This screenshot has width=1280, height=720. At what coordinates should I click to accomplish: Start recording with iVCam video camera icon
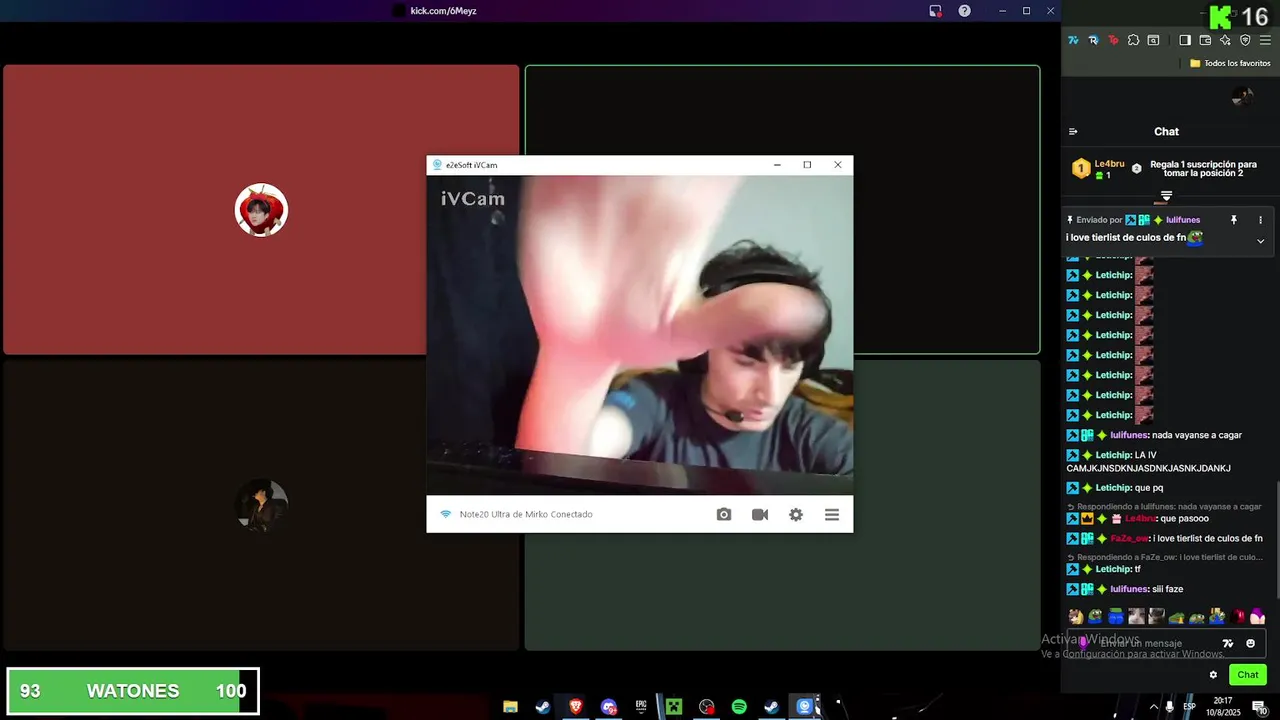coord(760,514)
